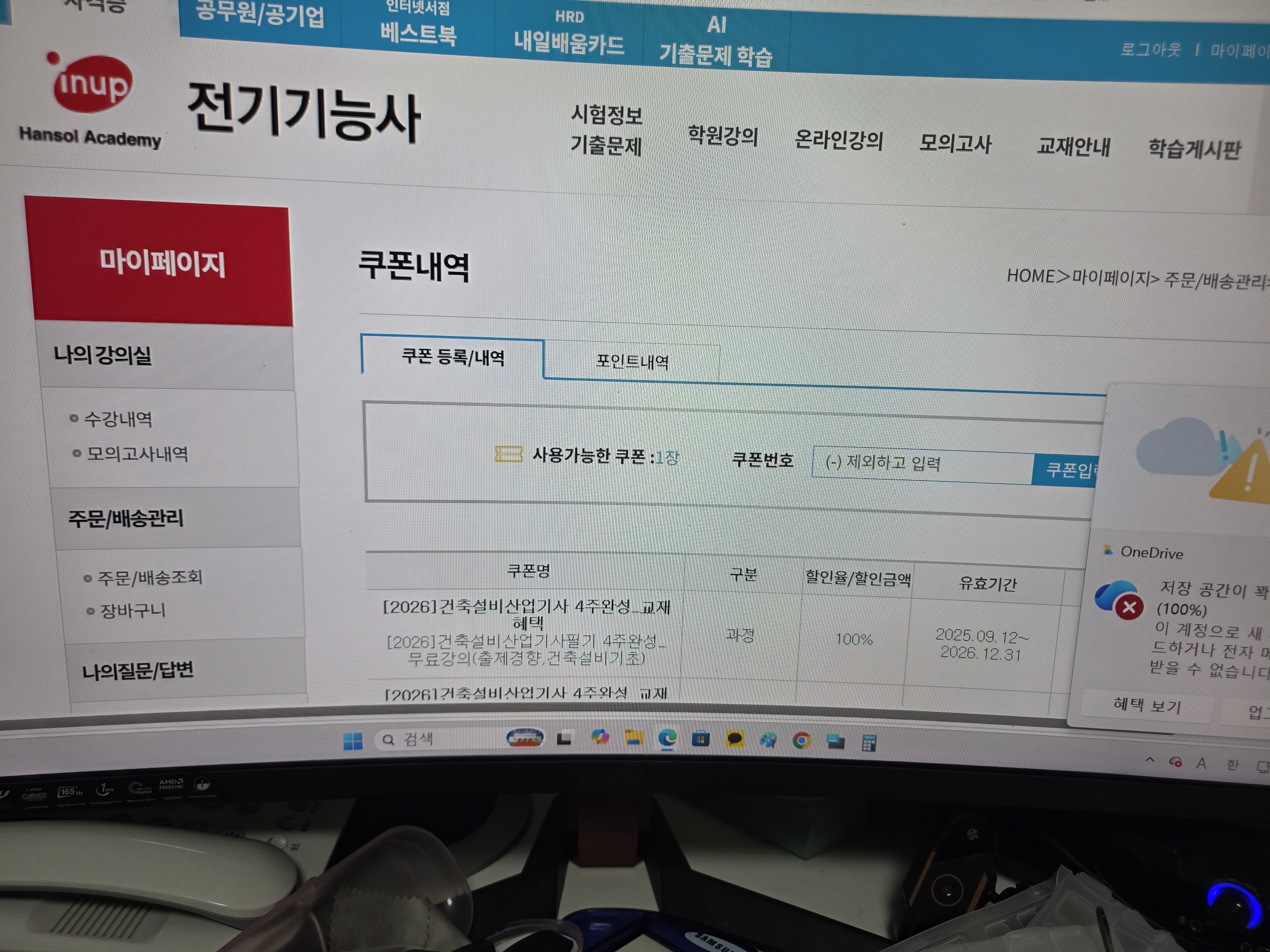
Task: Go to 장바구니 in the sidebar
Action: [x=133, y=611]
